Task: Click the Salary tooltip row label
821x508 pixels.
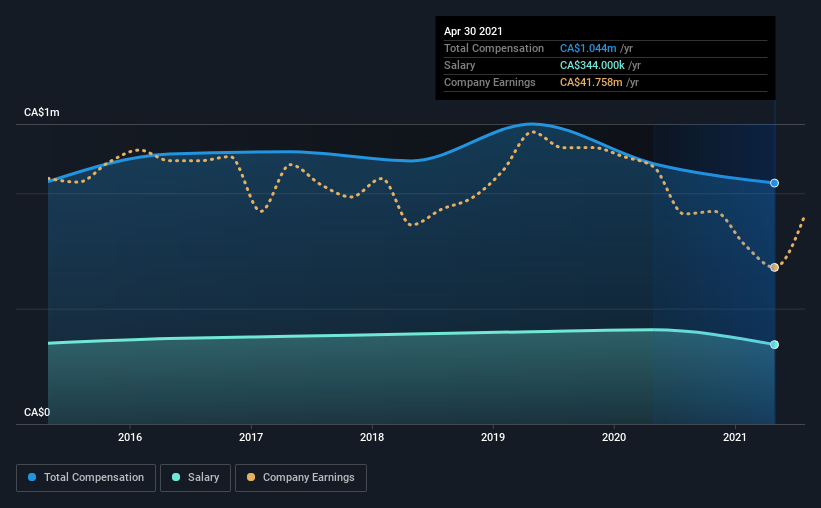Action: [460, 65]
